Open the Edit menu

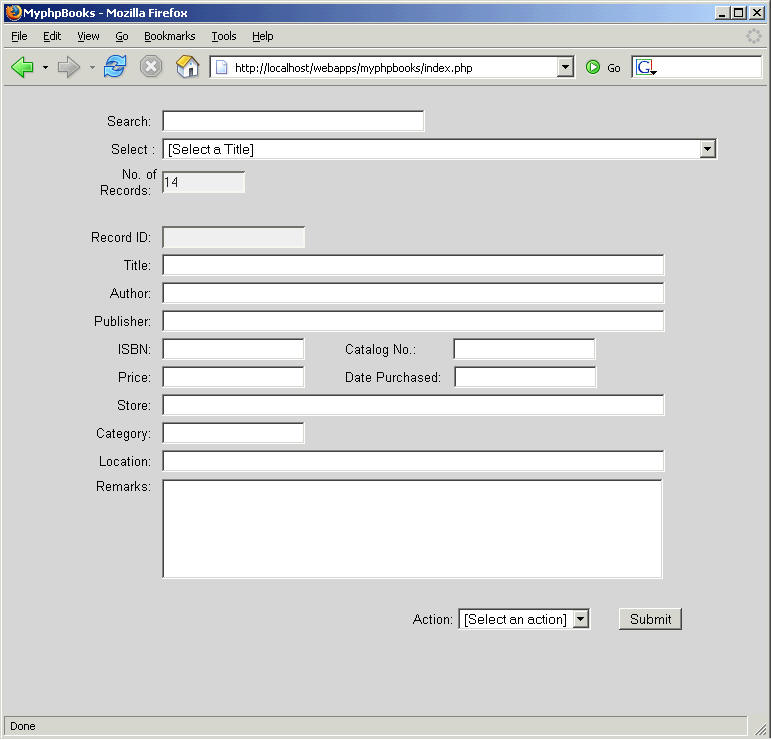click(52, 36)
